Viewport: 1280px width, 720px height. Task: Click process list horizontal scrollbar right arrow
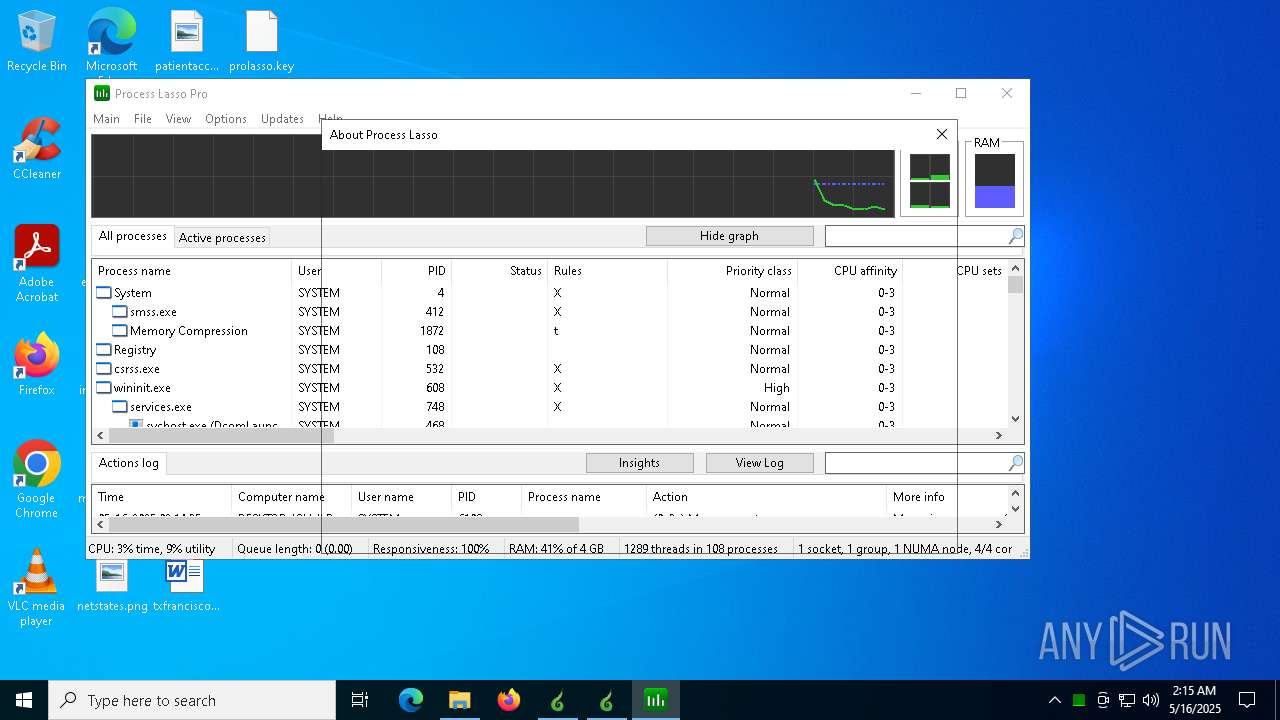pyautogui.click(x=998, y=435)
